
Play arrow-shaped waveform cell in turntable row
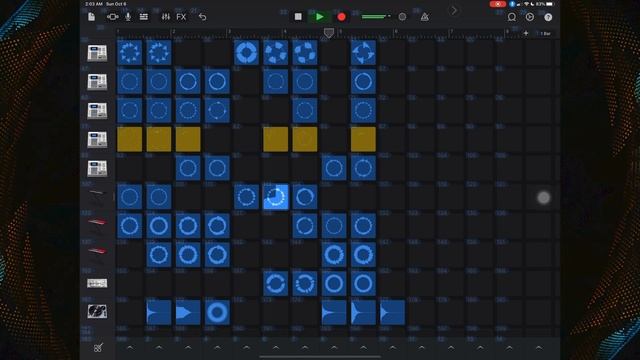click(188, 313)
